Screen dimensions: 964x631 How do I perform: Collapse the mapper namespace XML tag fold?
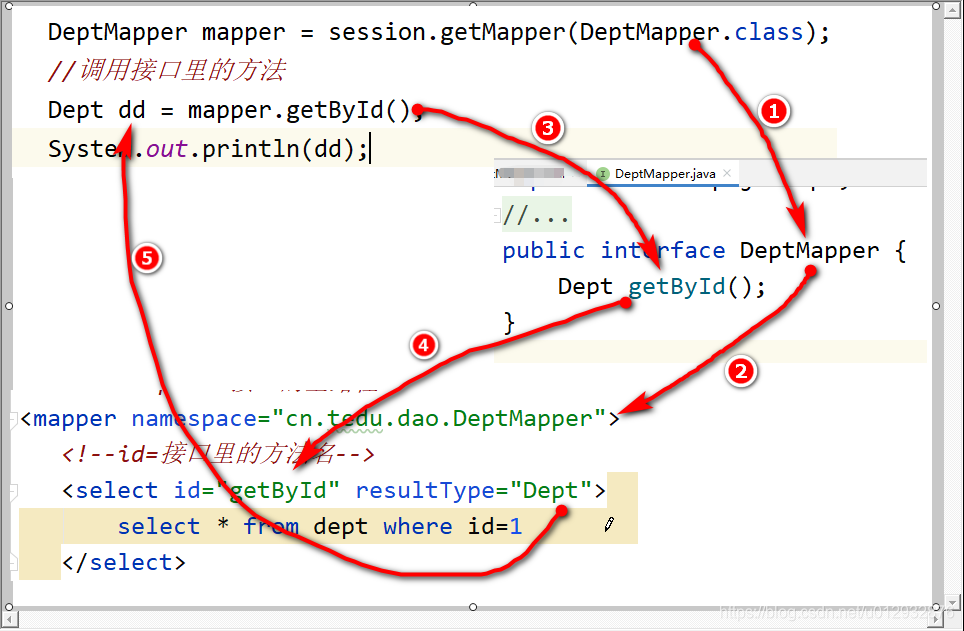pyautogui.click(x=14, y=419)
